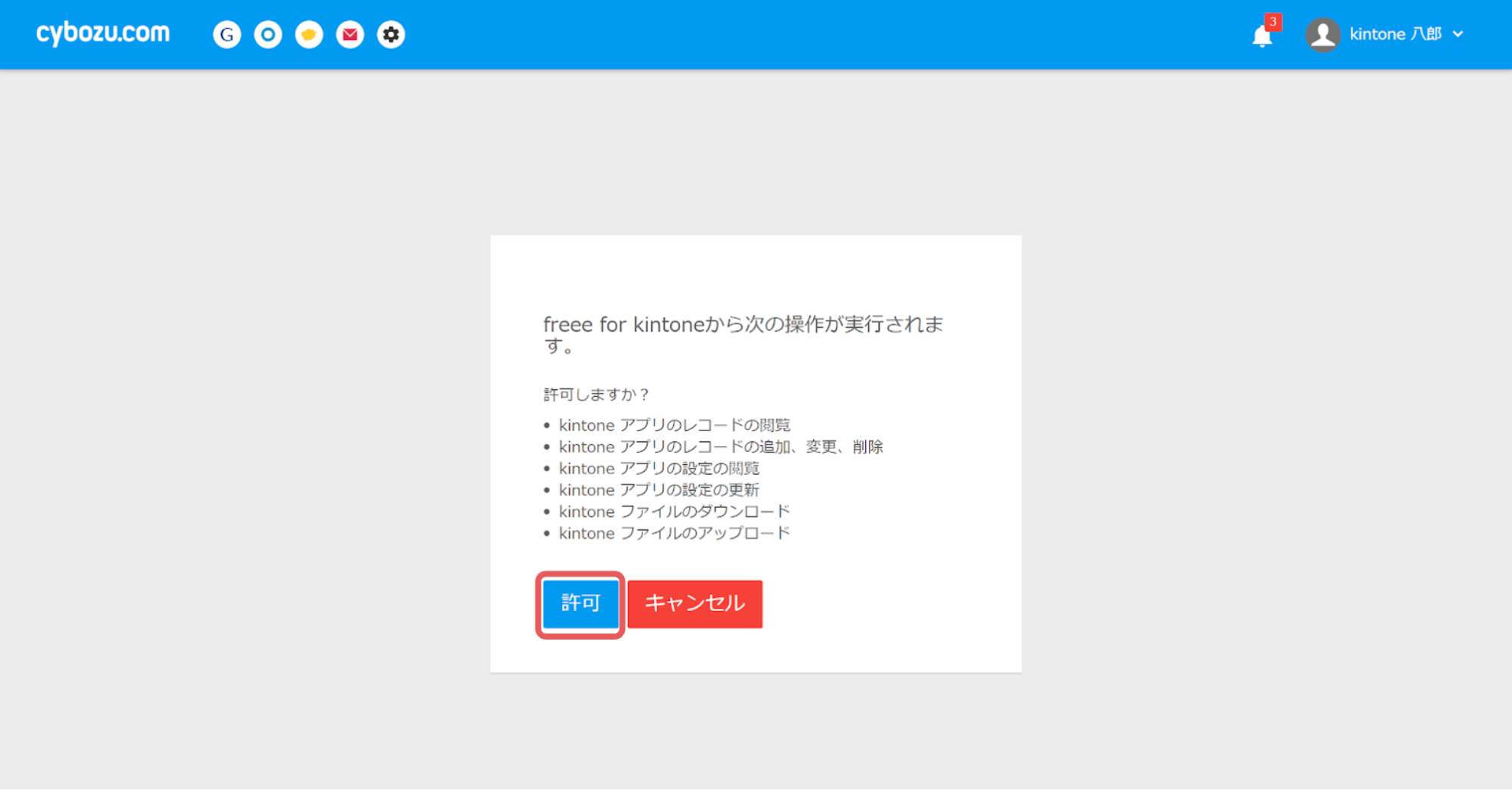This screenshot has width=1512, height=790.
Task: Click the 許可しますか？ text
Action: 597,395
